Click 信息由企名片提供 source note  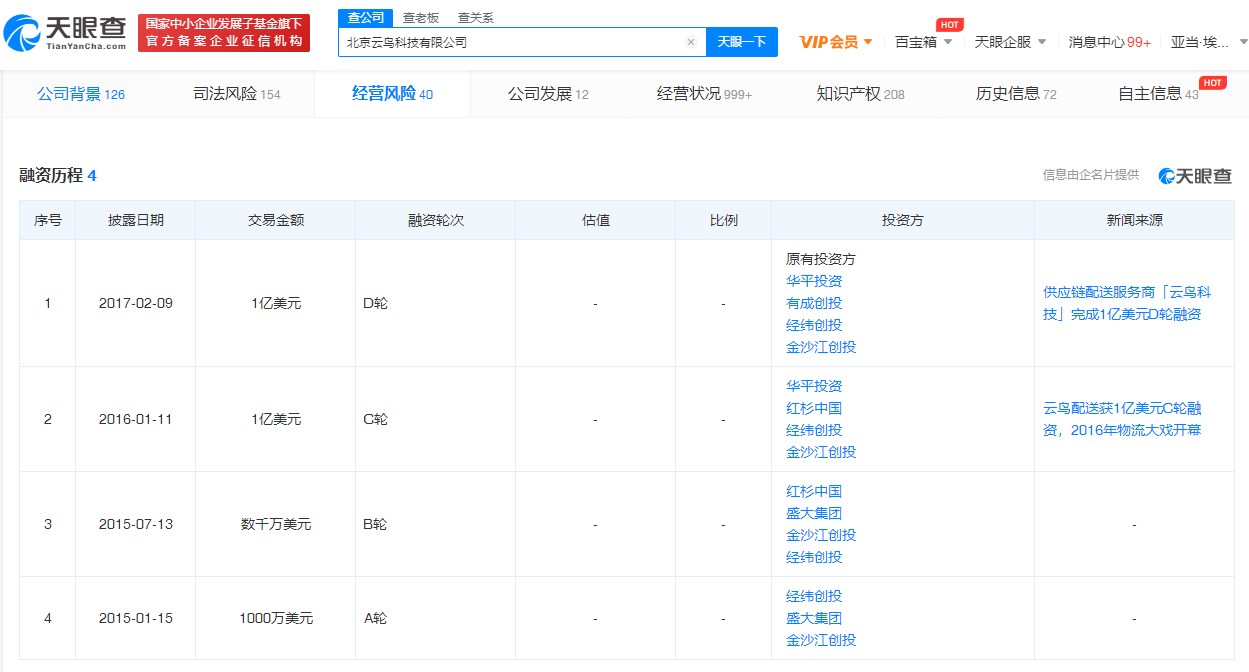click(1091, 175)
